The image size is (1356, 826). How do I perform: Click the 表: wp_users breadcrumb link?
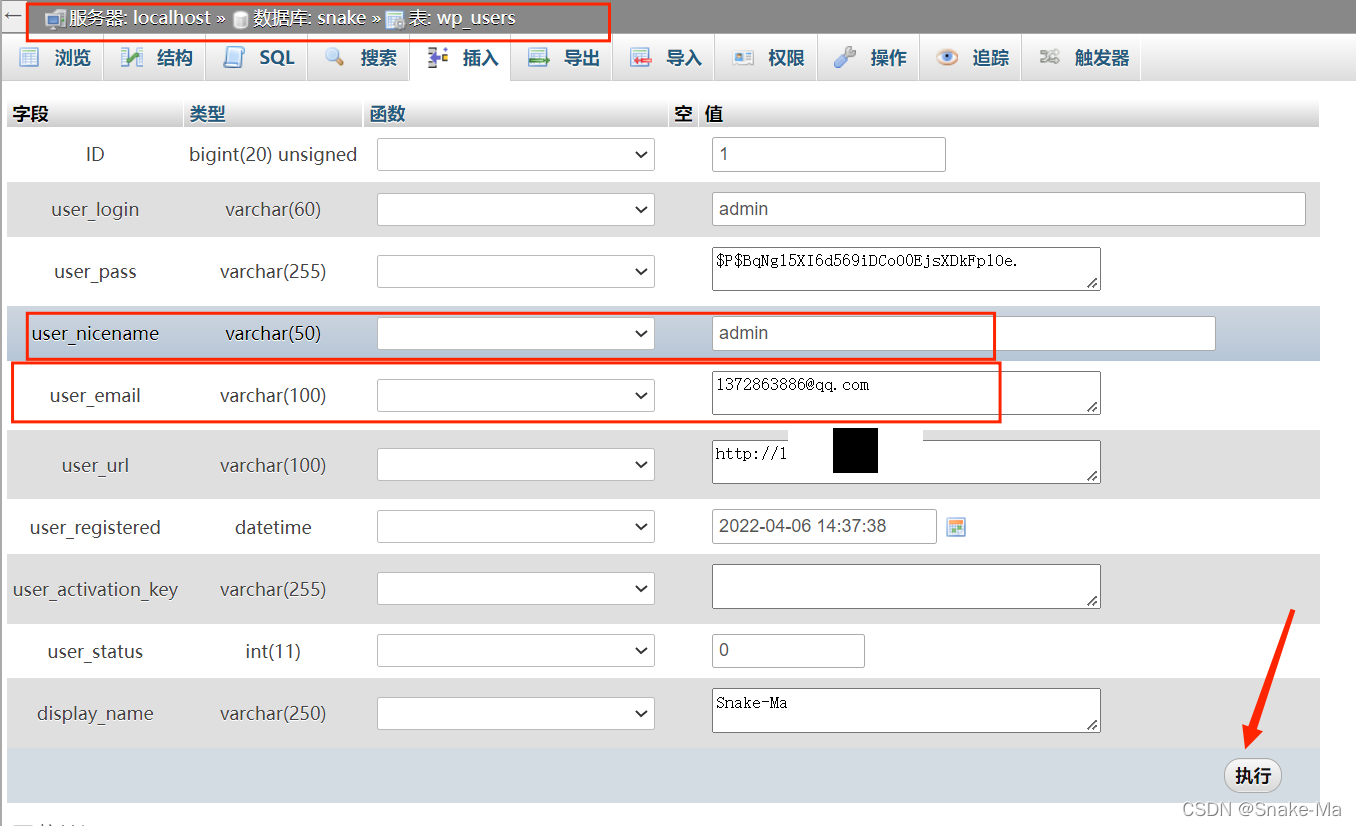[x=462, y=18]
